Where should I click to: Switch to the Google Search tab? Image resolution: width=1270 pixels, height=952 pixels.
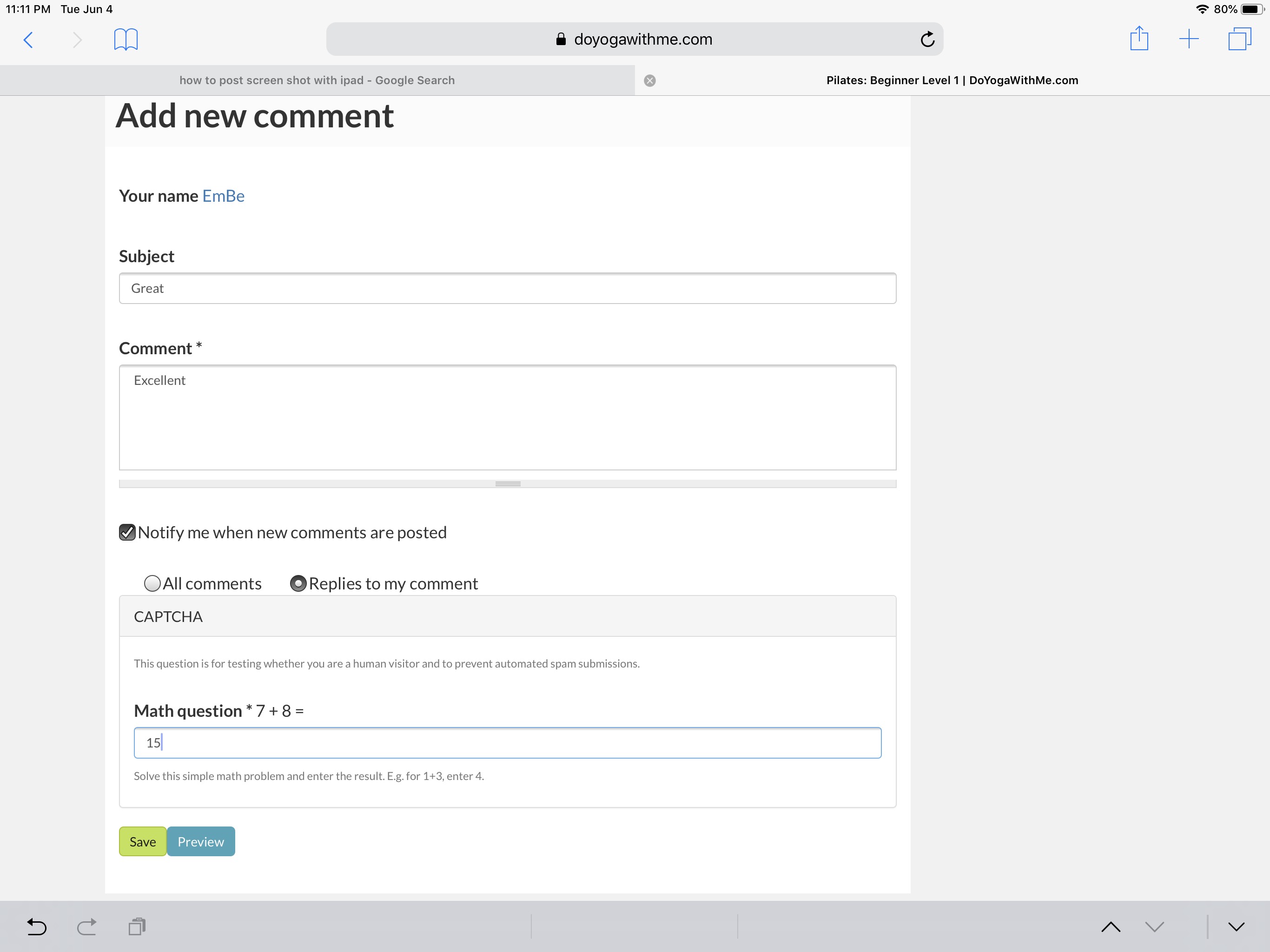pos(317,80)
